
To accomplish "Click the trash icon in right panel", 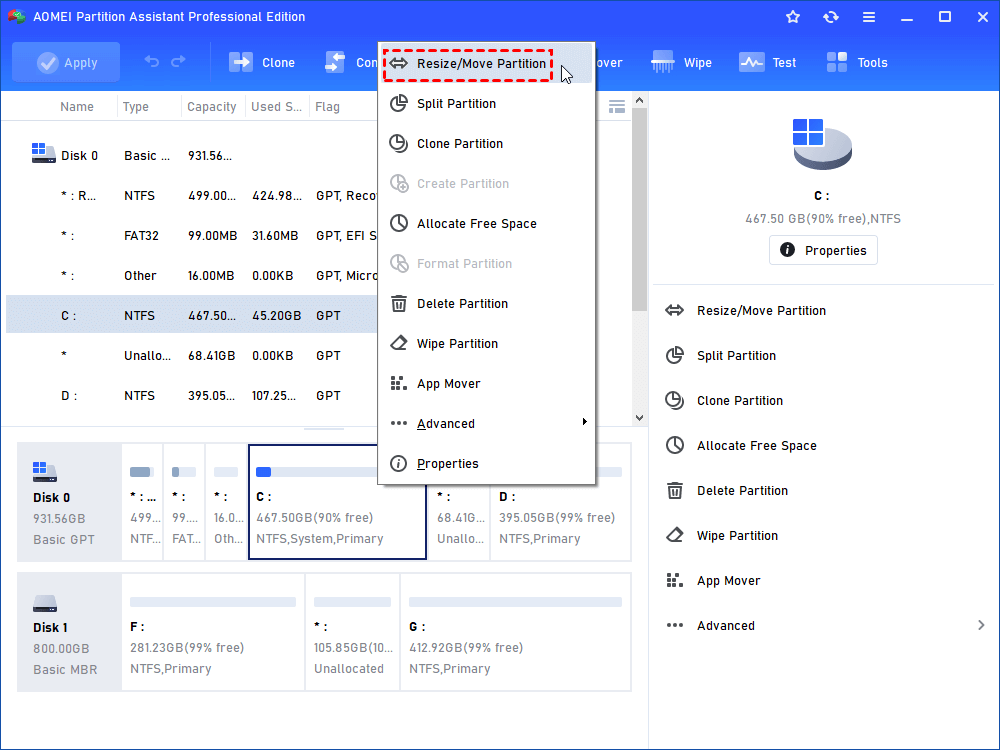I will coord(675,490).
